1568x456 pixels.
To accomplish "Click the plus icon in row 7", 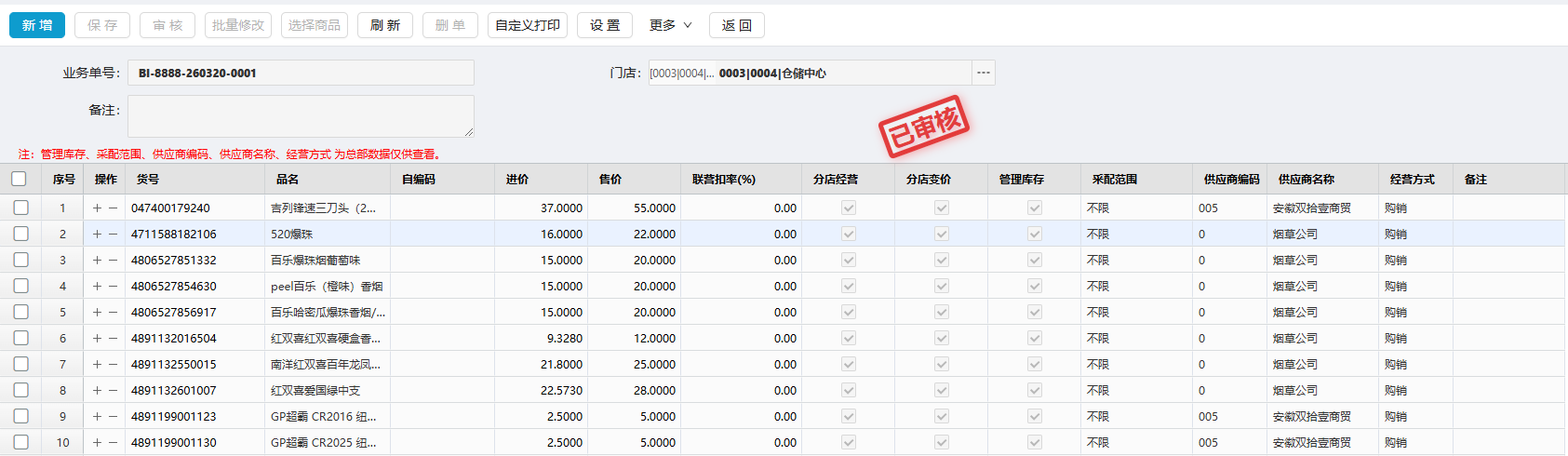I will 97,365.
